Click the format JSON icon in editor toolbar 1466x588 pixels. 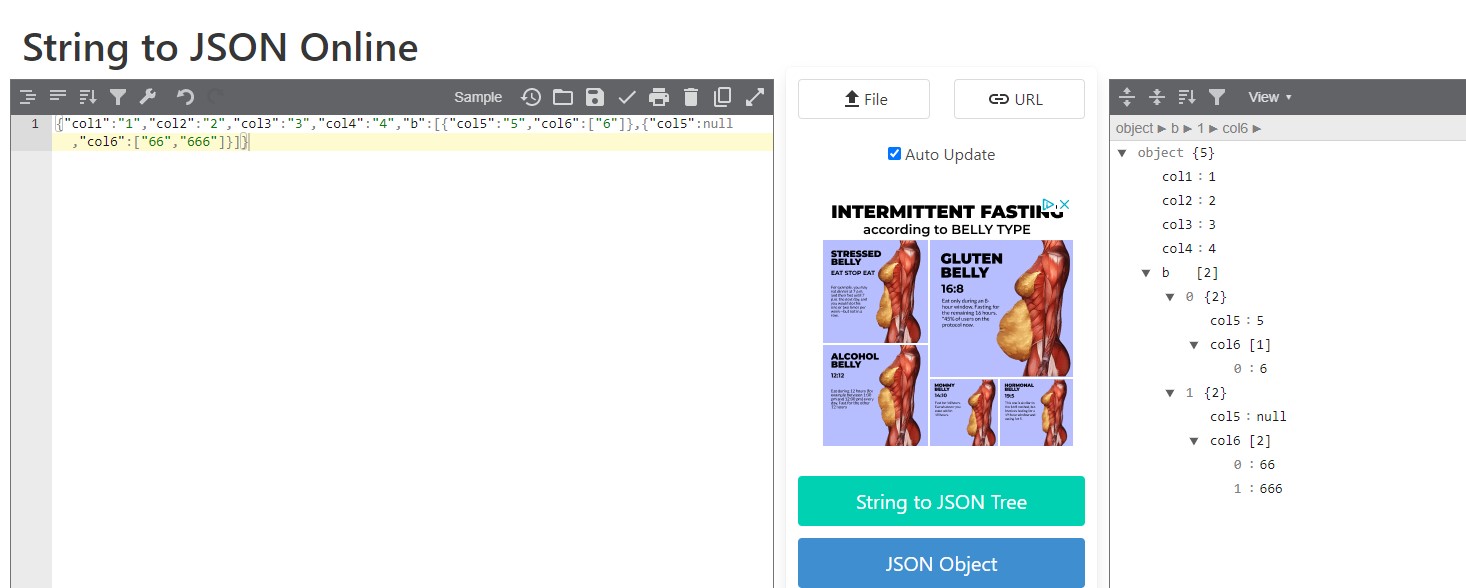[x=28, y=97]
